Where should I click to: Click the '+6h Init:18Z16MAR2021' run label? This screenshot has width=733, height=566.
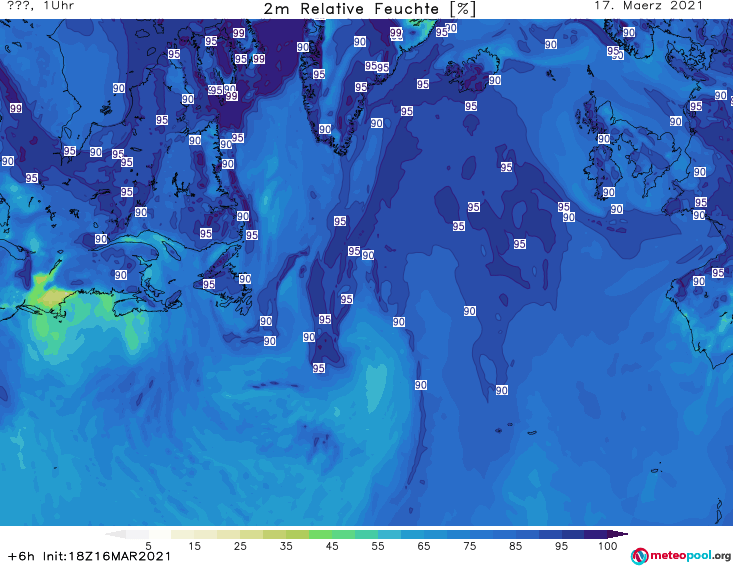[x=89, y=556]
